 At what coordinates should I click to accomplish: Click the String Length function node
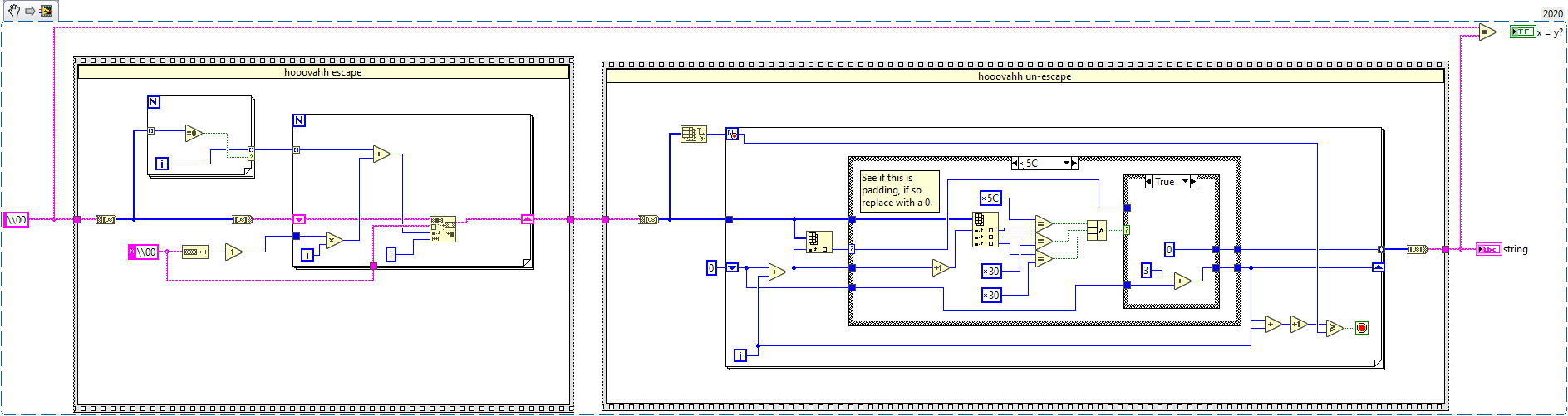[x=195, y=252]
